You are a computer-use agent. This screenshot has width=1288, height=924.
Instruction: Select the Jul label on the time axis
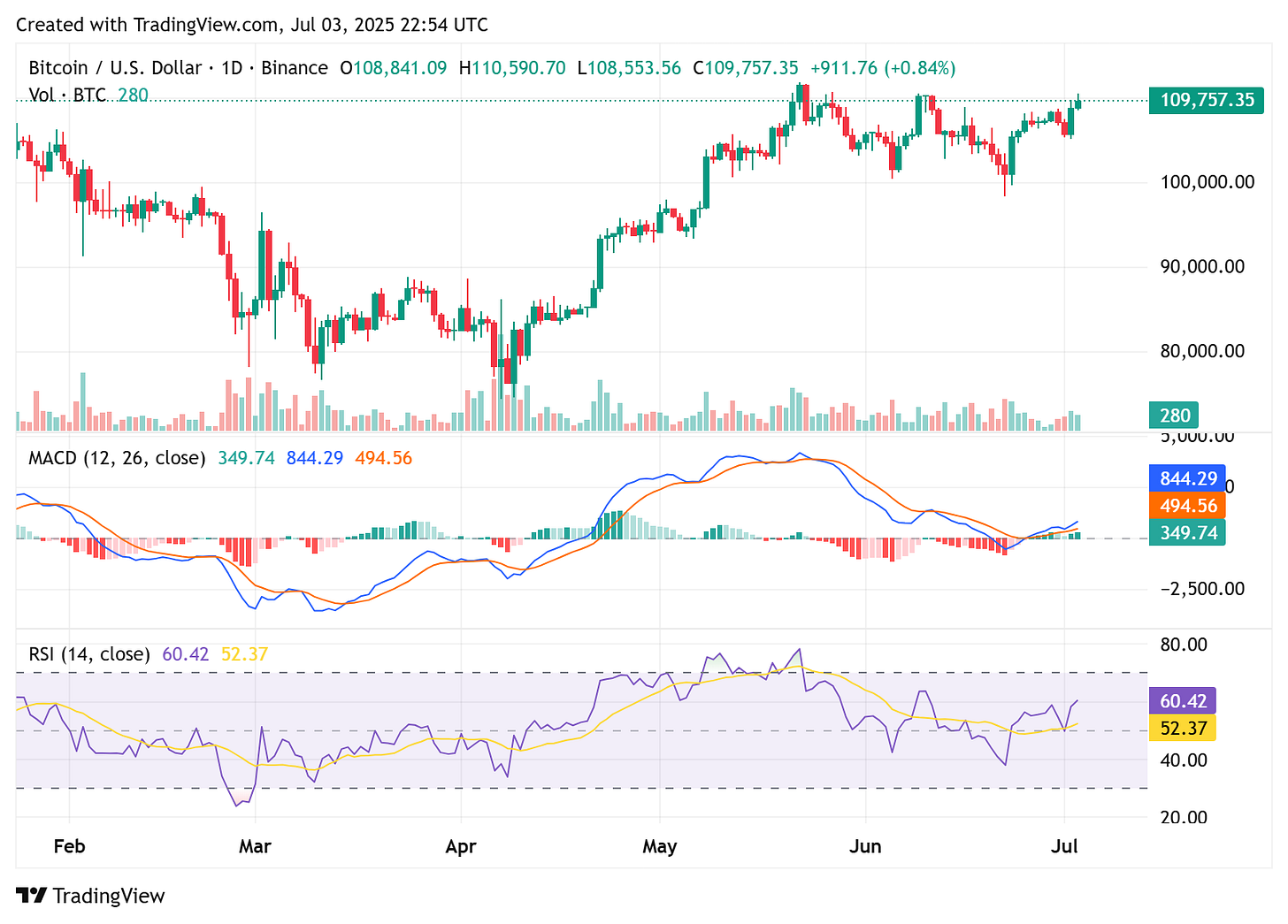coord(1064,846)
